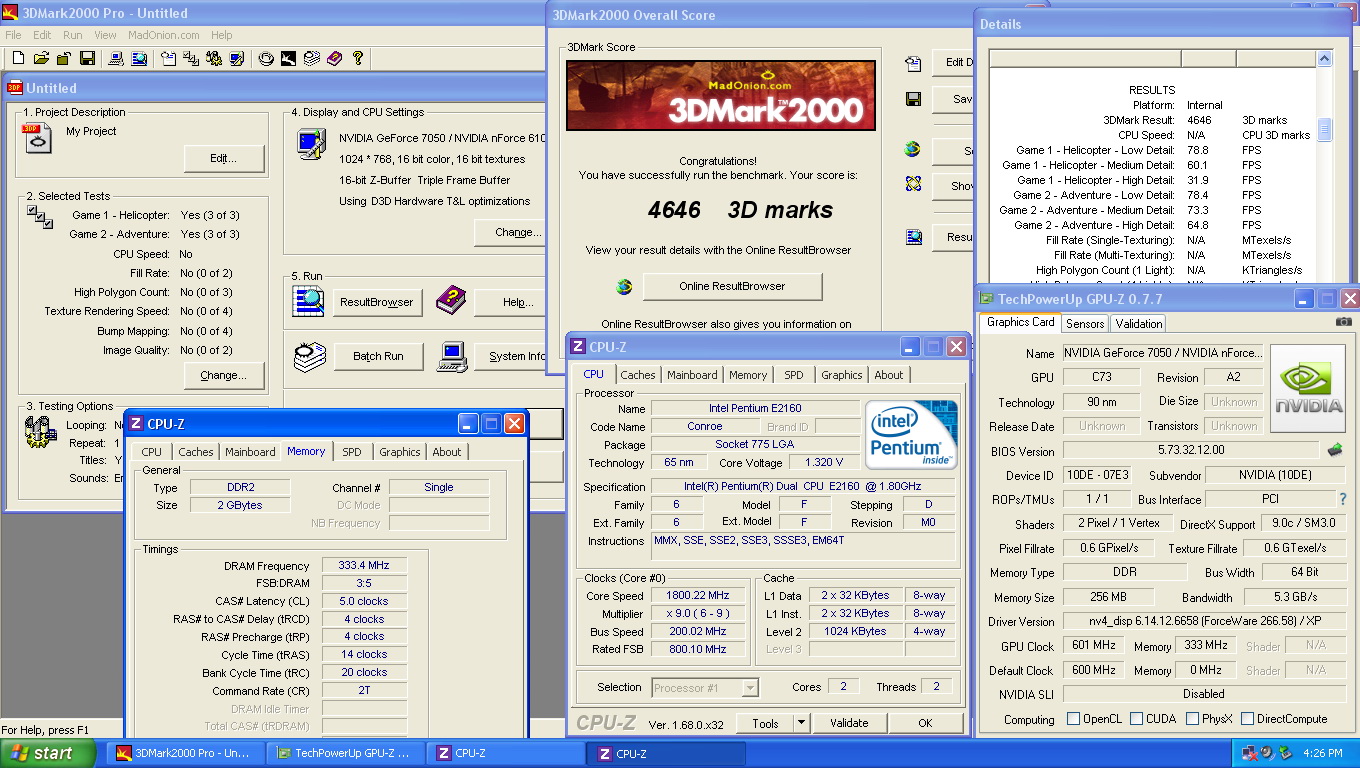Viewport: 1360px width, 768px height.
Task: Click the Batch Run button
Action: tap(378, 356)
